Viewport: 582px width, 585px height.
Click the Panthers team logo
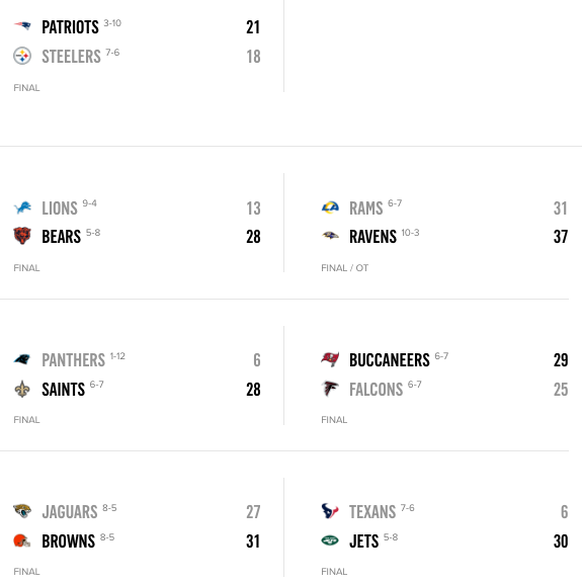coord(22,359)
